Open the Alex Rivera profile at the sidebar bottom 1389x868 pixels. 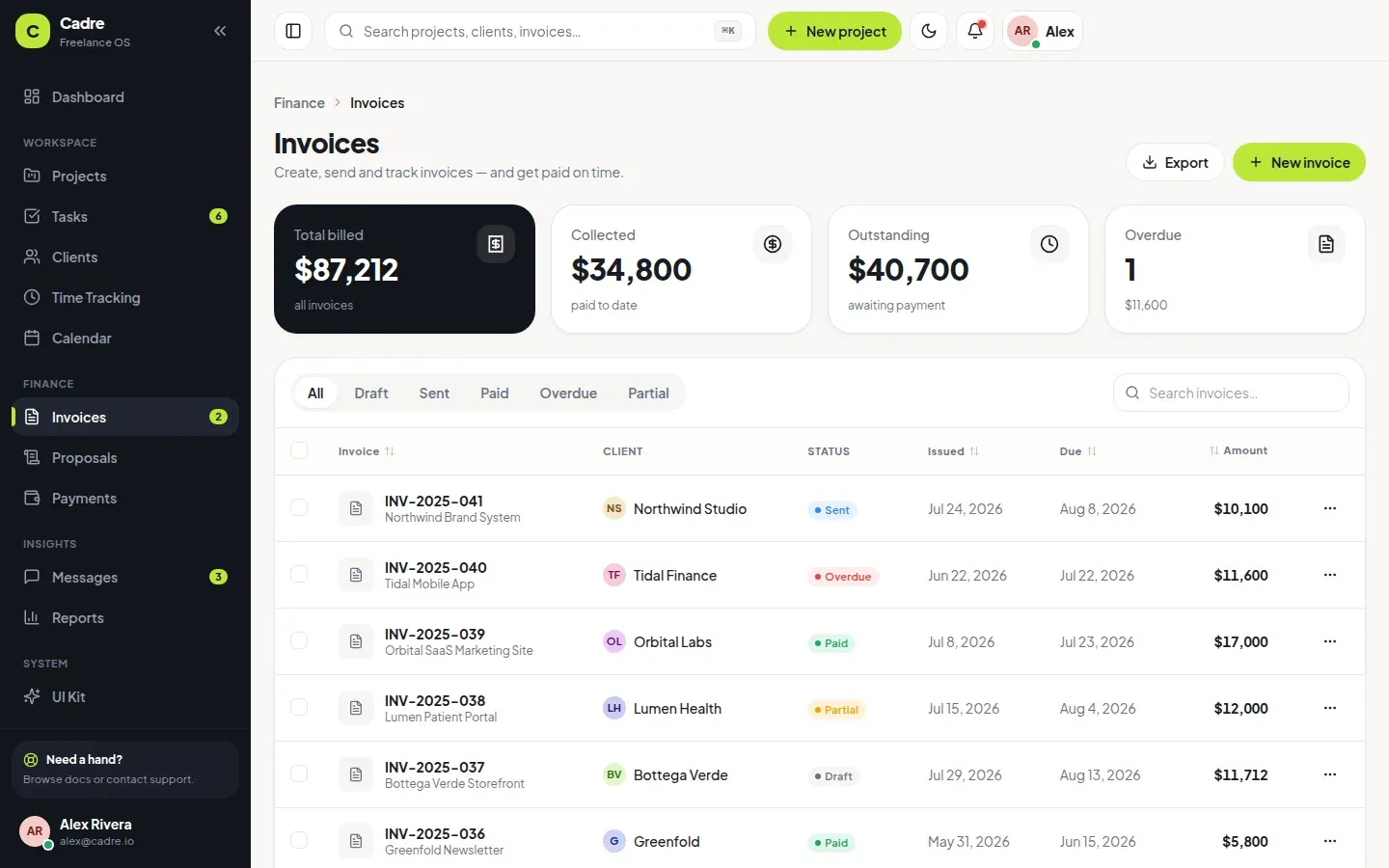click(x=125, y=831)
